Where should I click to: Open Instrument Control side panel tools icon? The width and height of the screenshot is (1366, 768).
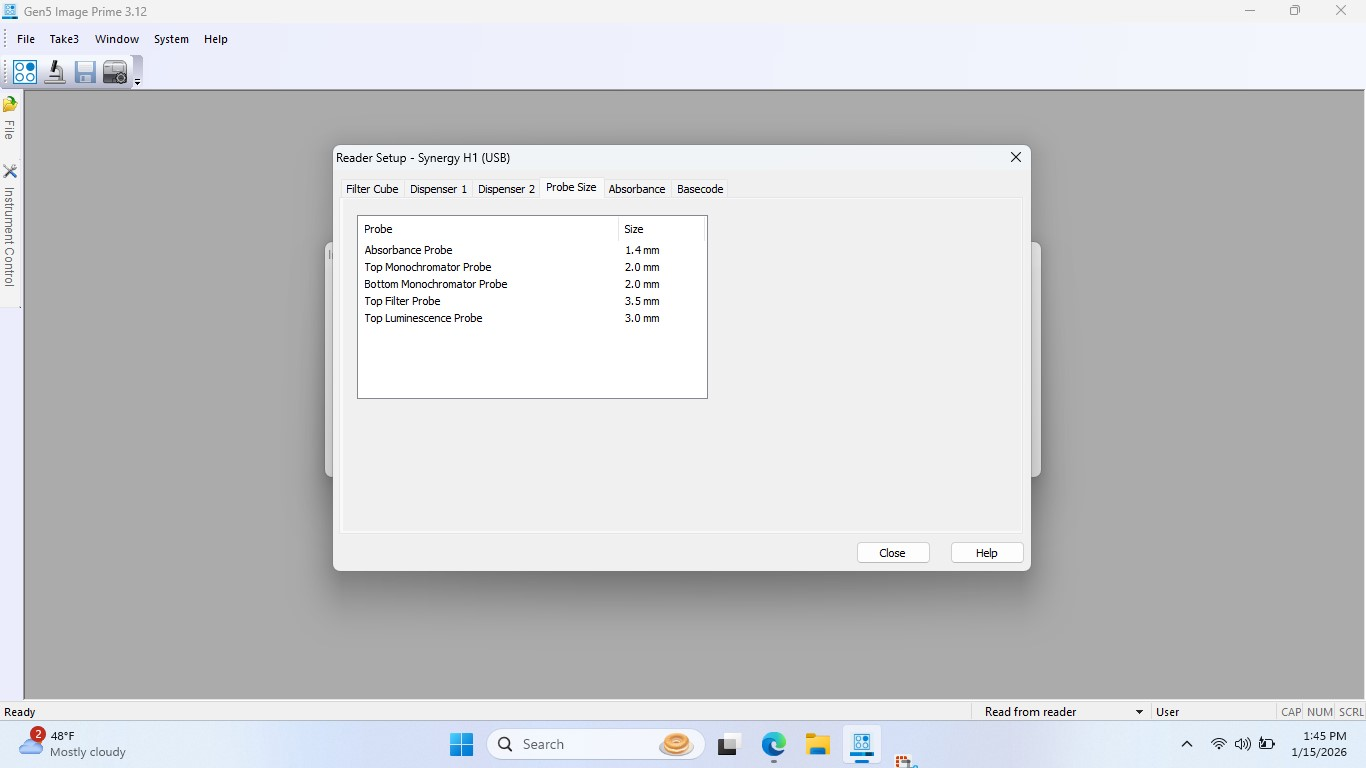[10, 171]
